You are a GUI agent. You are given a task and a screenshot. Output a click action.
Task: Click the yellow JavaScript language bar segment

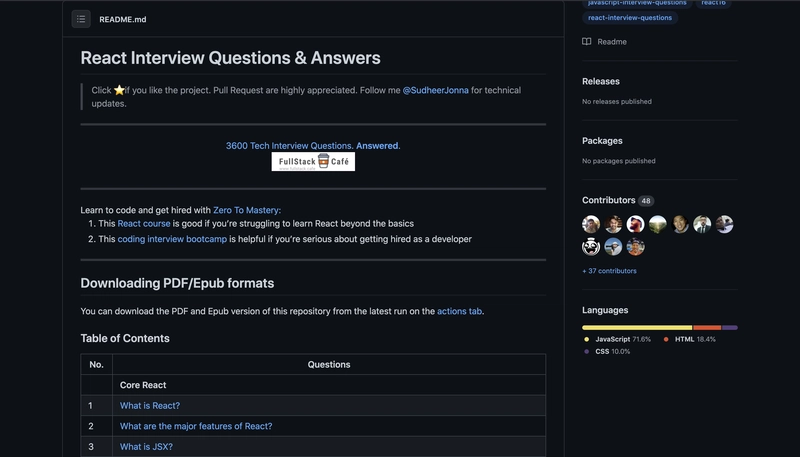(x=637, y=327)
